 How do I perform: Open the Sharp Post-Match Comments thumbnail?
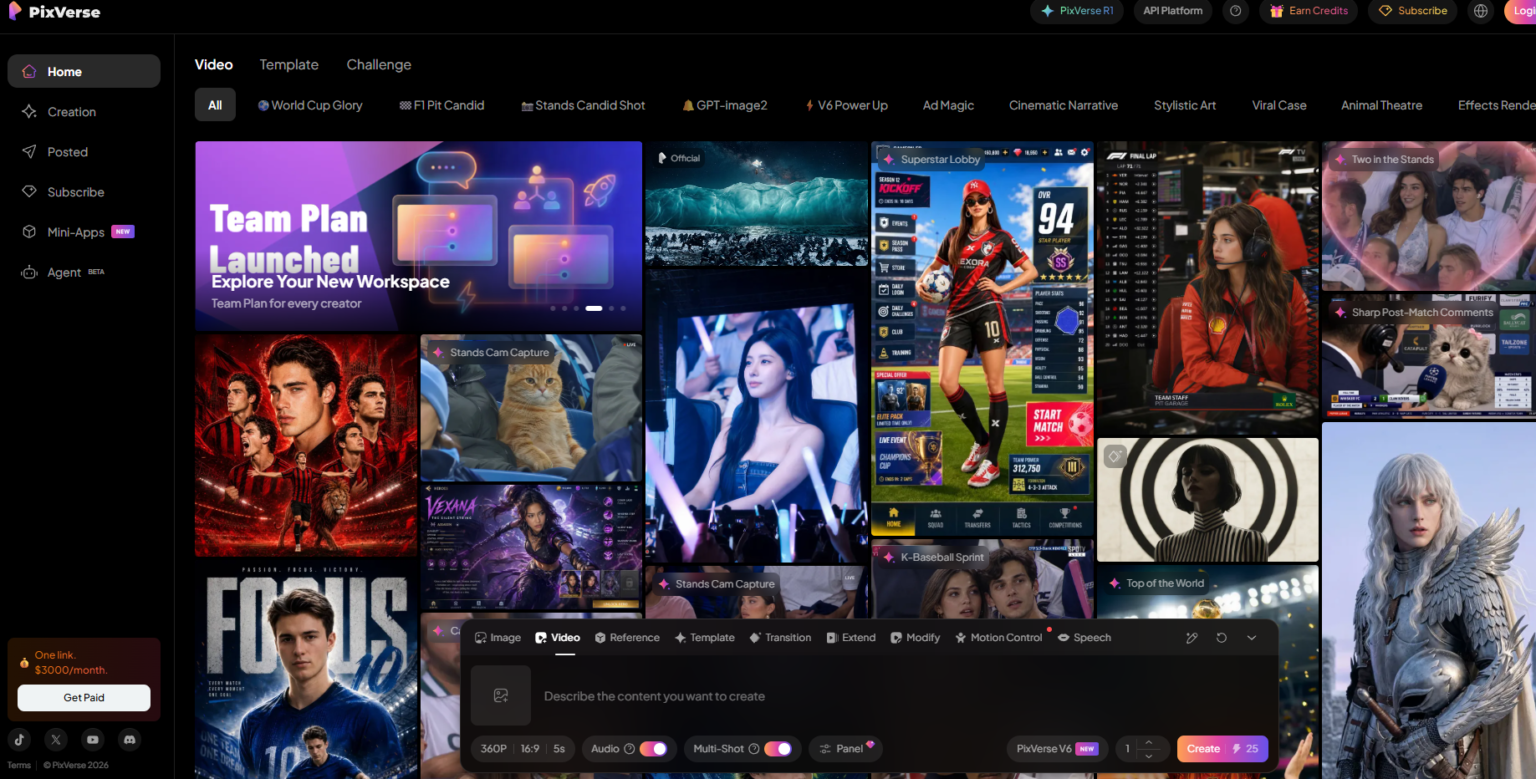point(1429,355)
